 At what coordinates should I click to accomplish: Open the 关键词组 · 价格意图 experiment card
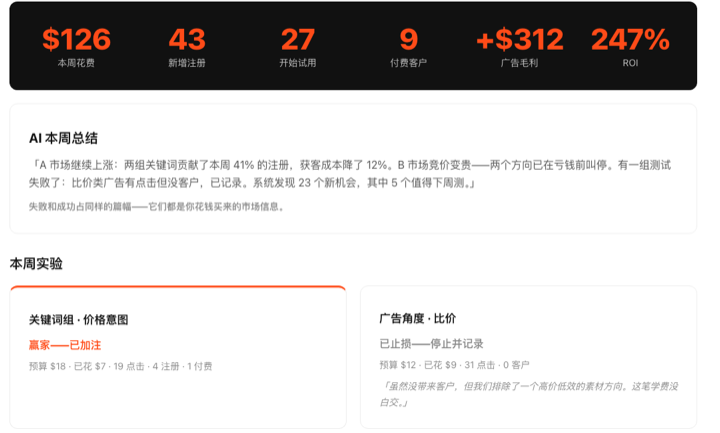pos(178,357)
